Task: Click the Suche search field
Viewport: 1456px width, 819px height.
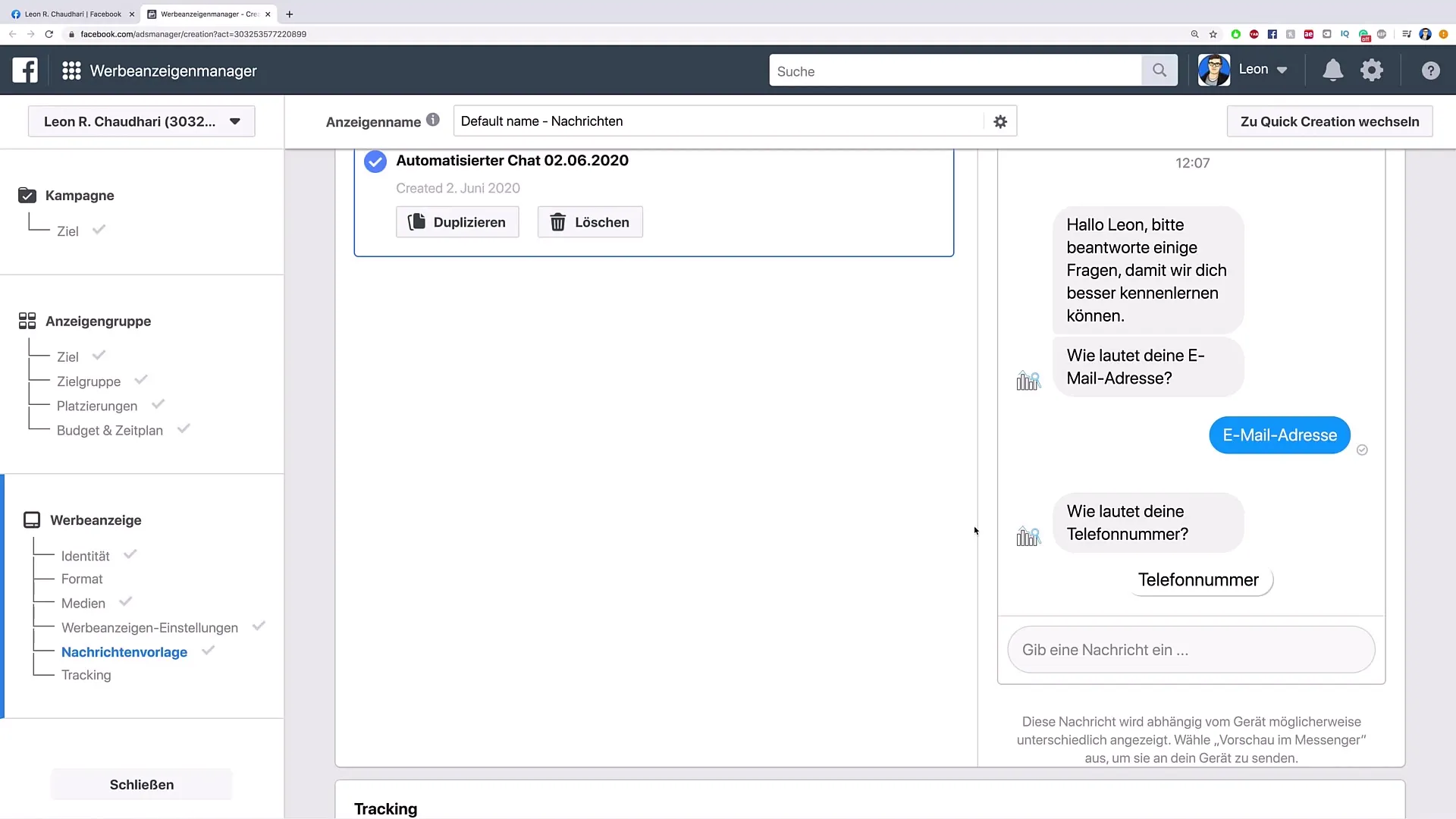Action: pyautogui.click(x=955, y=71)
